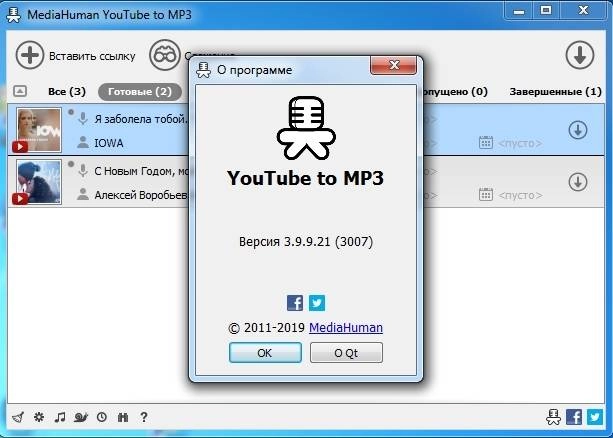Click the Start all downloads arrow button
Screen dimensions: 613x438
click(580, 56)
